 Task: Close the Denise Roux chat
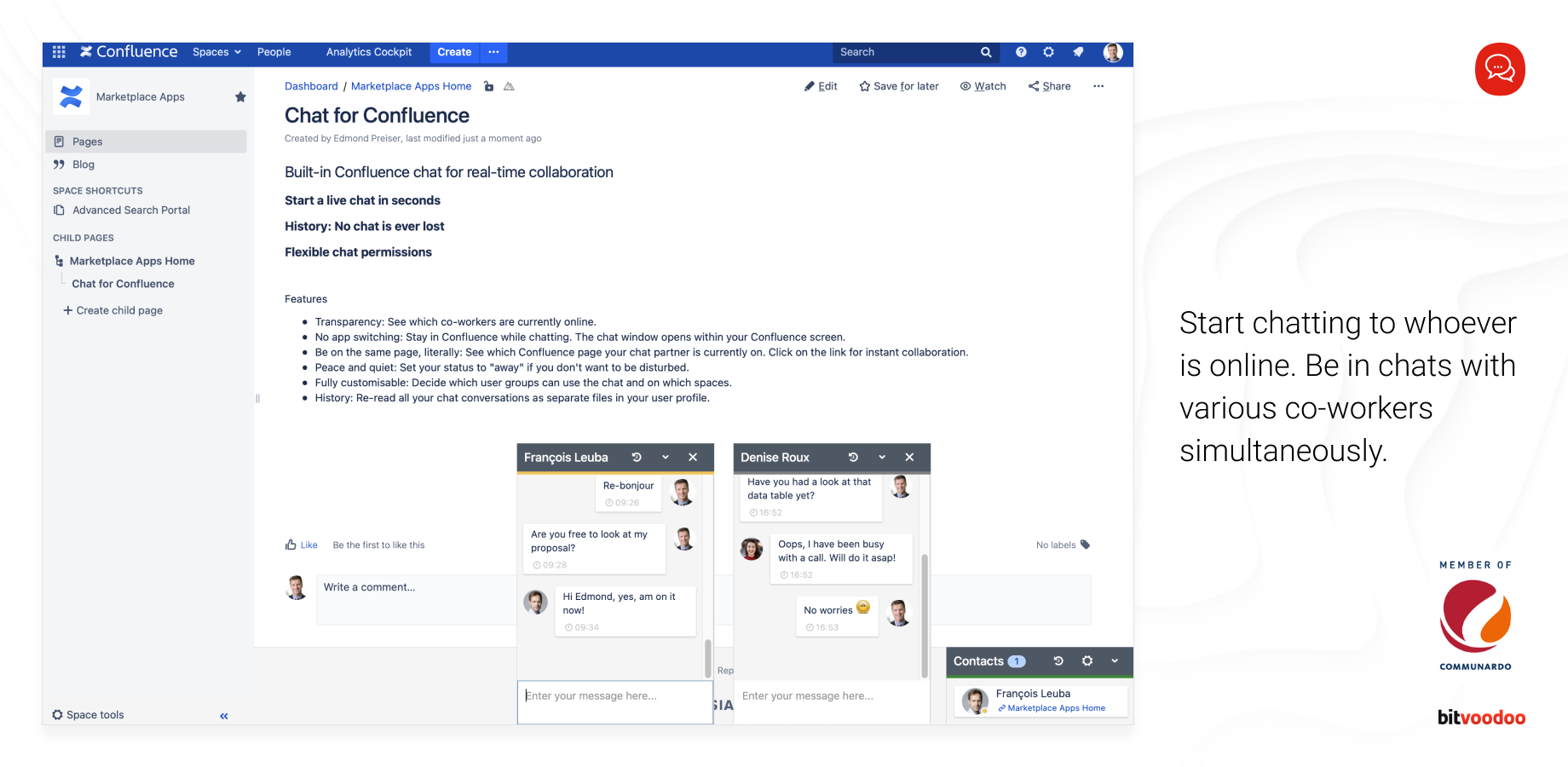click(x=909, y=458)
